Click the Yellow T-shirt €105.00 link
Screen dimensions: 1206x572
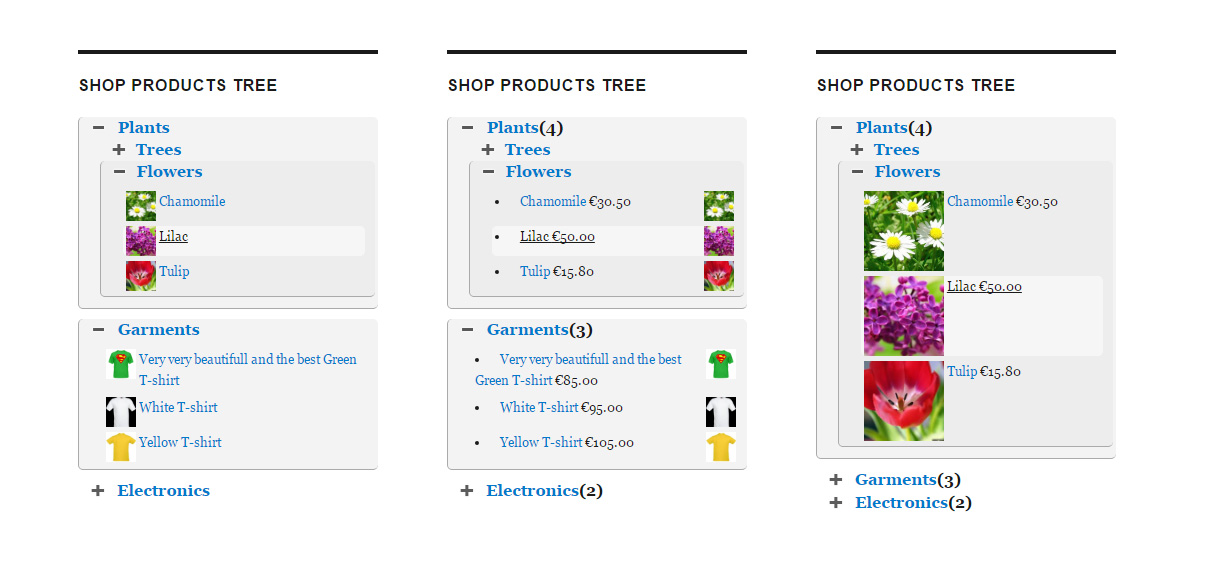point(567,443)
